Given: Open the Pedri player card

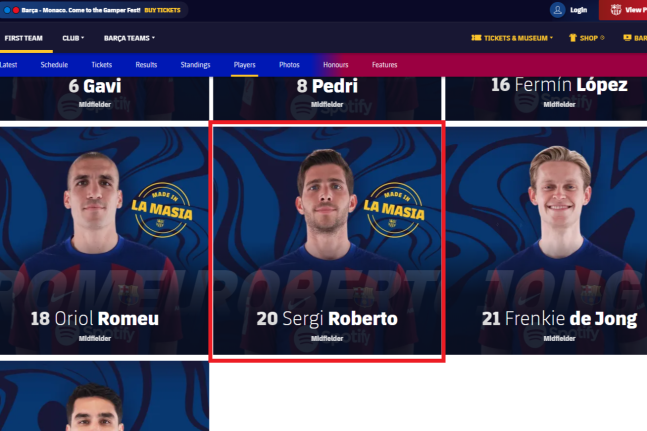Looking at the screenshot, I should (327, 98).
